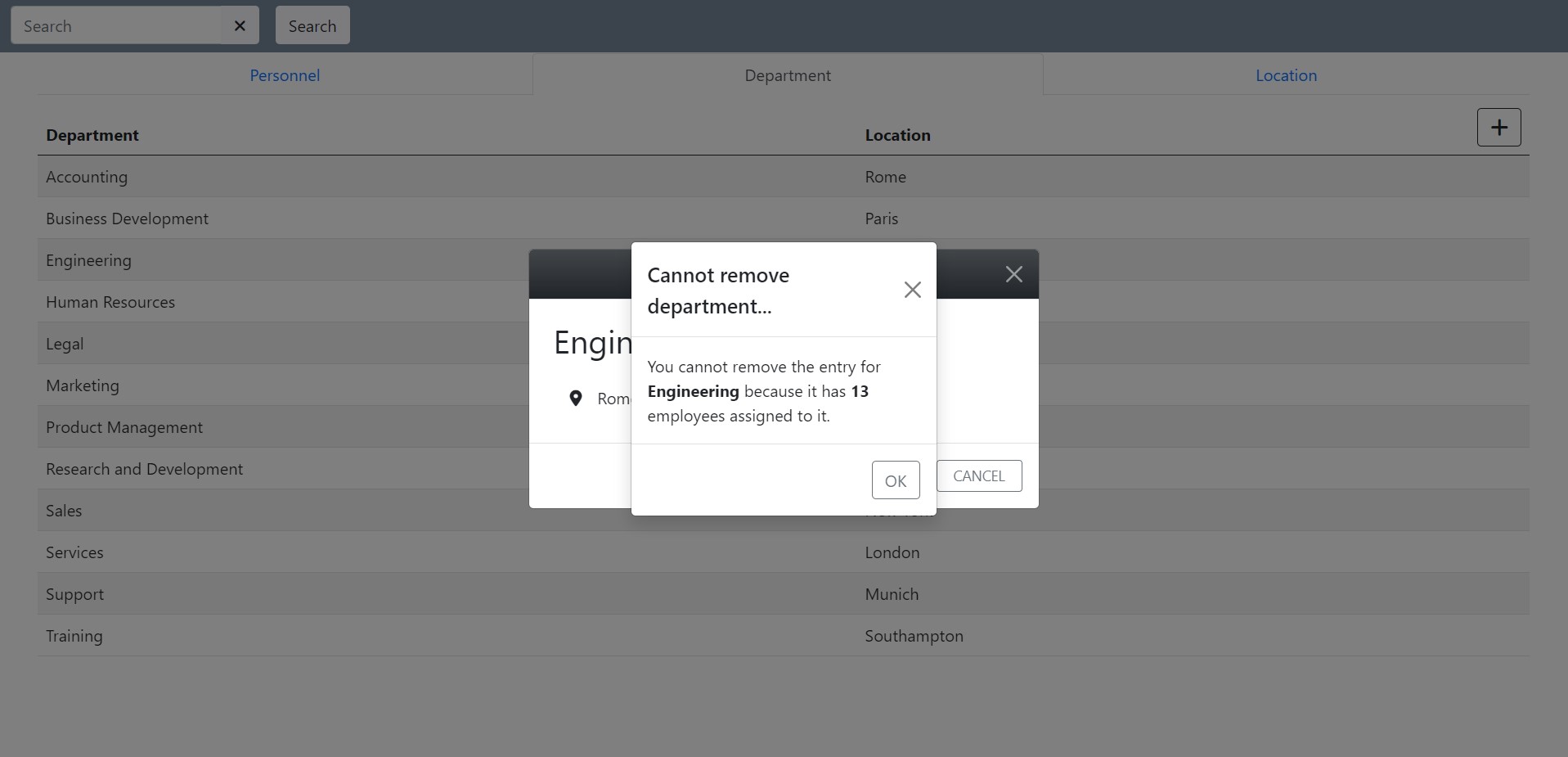Click the Support department entry
This screenshot has width=1568, height=757.
pos(75,594)
